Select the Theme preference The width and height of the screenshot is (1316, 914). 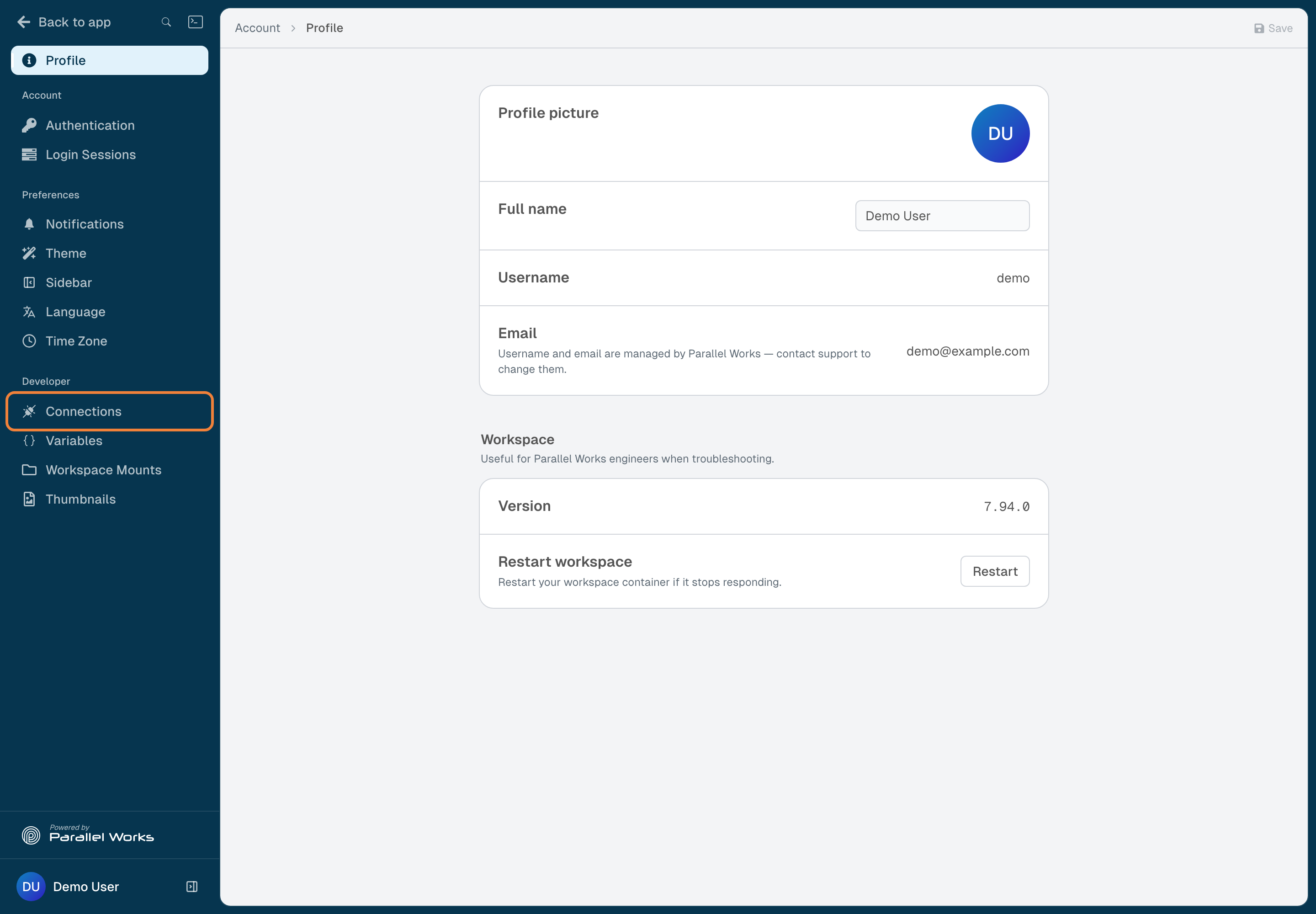coord(109,253)
